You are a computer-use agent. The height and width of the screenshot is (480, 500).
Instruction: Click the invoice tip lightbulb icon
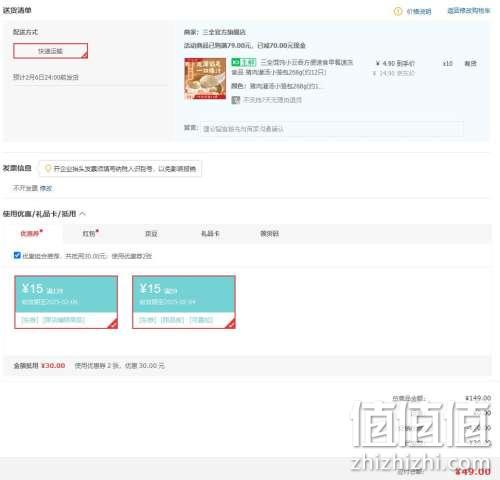(48, 169)
